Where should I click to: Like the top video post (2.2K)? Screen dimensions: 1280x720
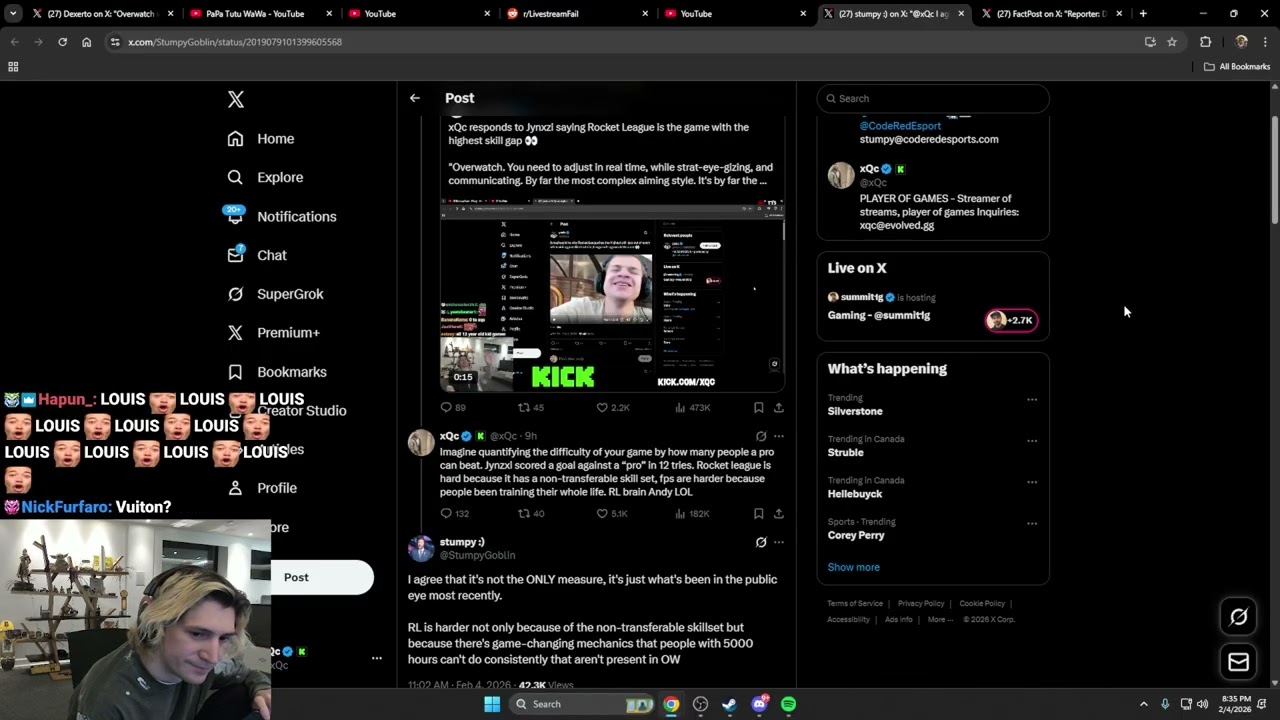tap(612, 408)
